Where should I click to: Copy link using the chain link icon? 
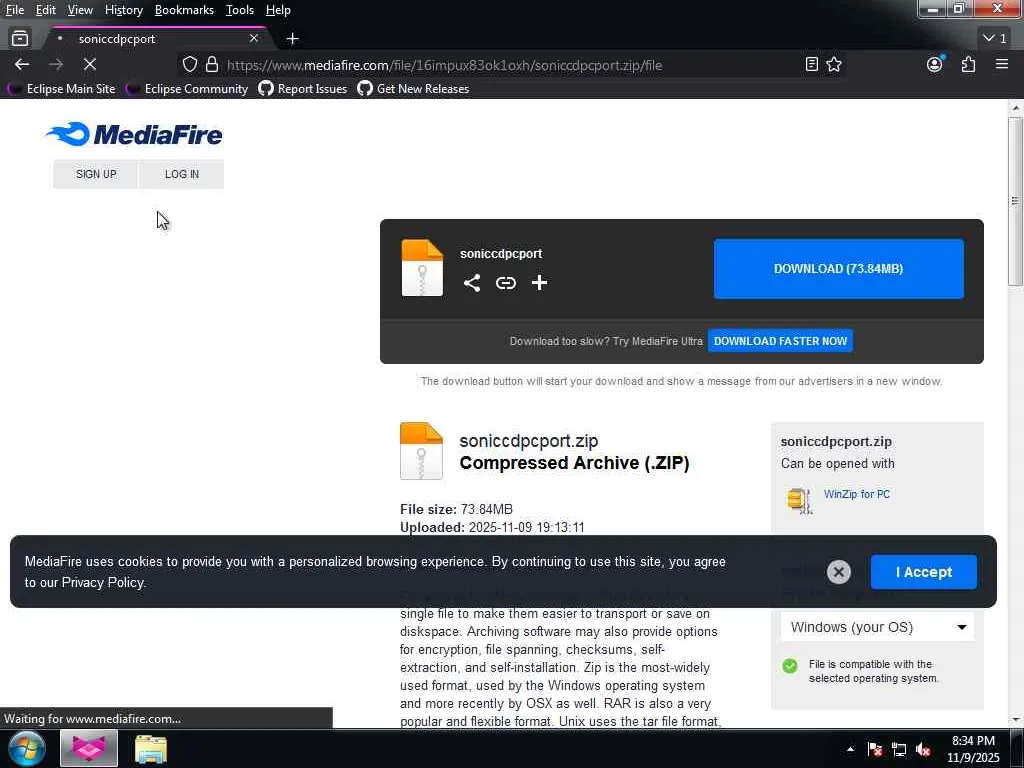click(505, 283)
